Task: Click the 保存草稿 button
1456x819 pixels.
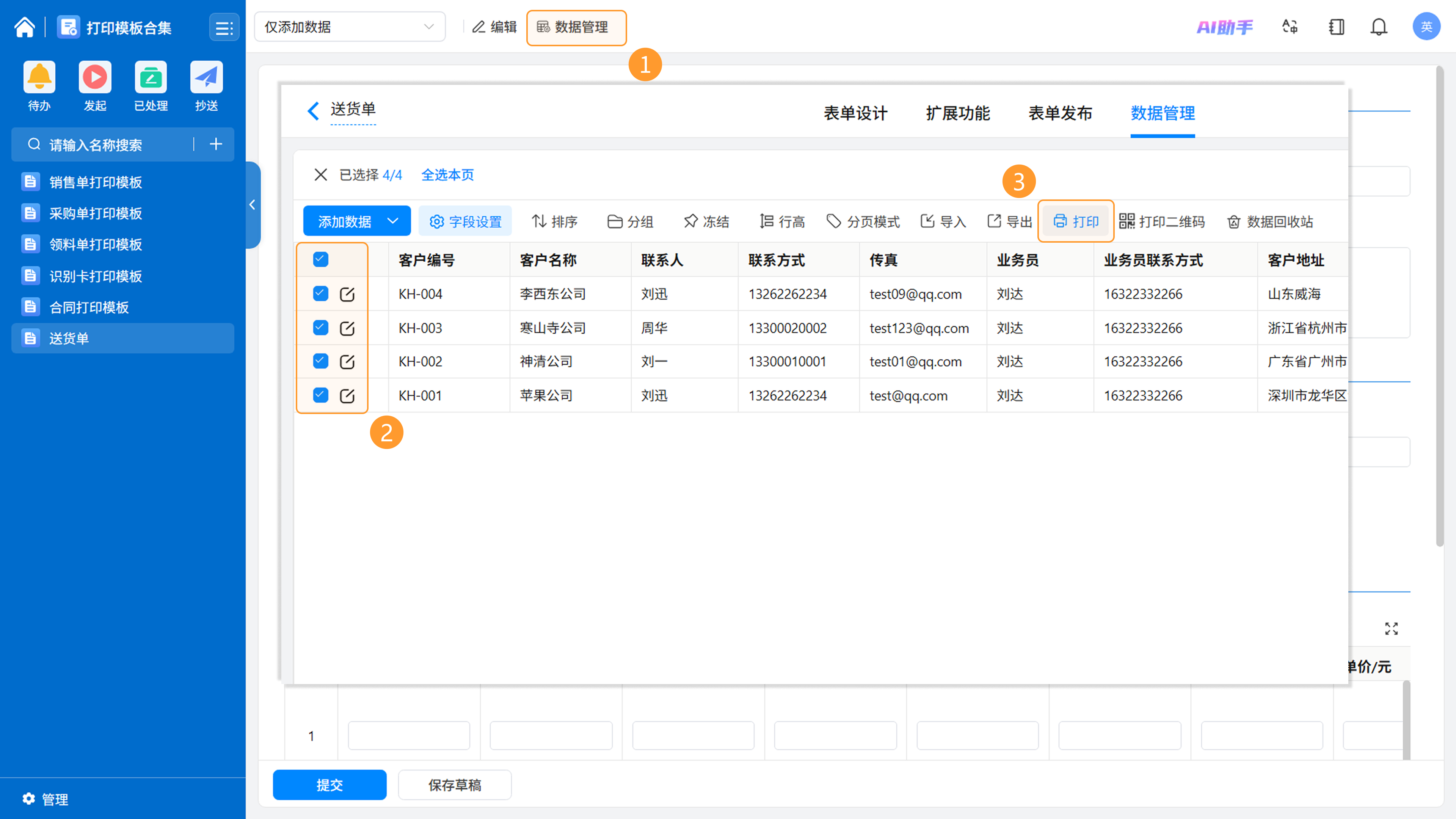Action: click(x=455, y=784)
